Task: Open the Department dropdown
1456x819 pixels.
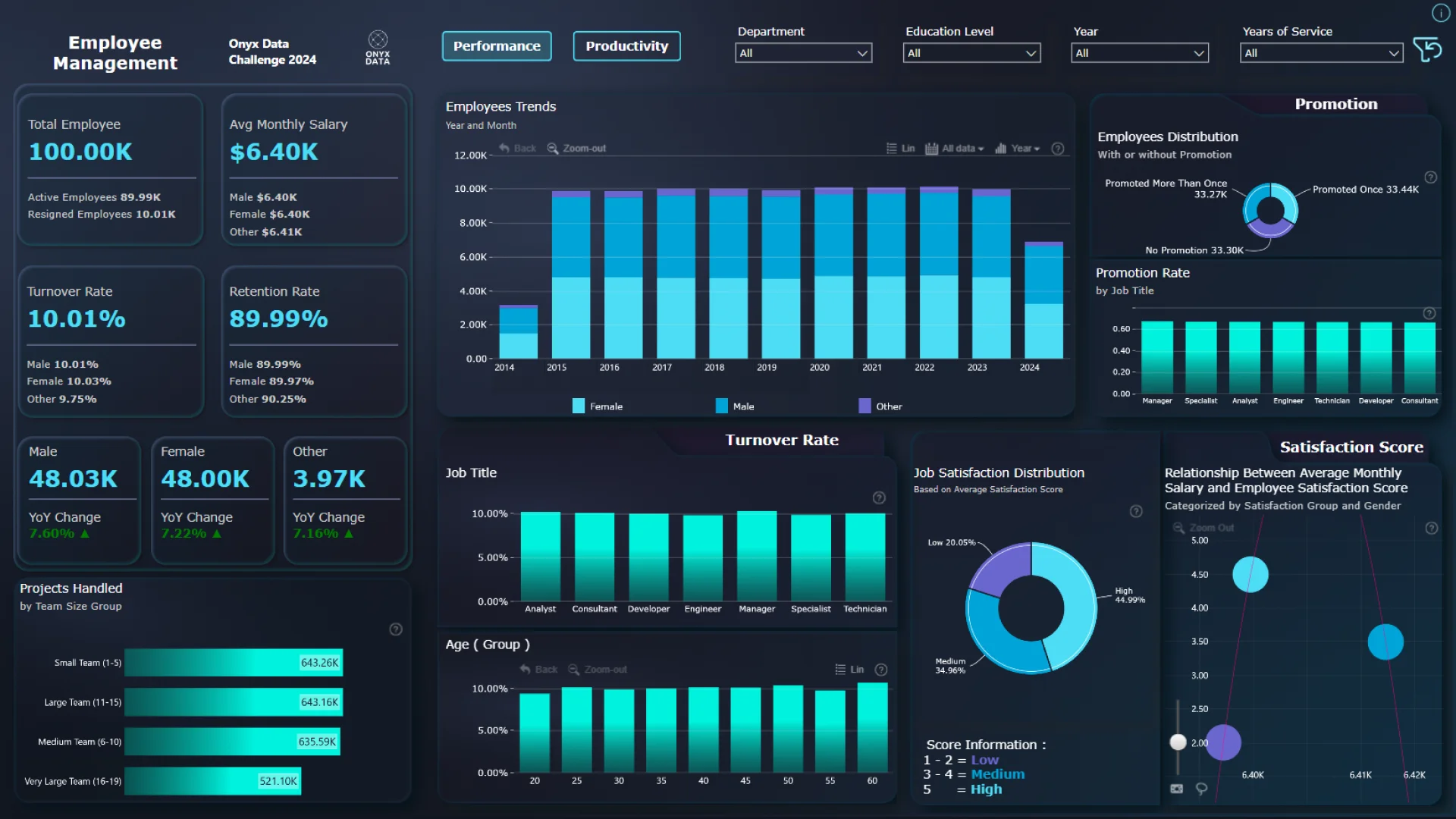Action: (x=803, y=53)
